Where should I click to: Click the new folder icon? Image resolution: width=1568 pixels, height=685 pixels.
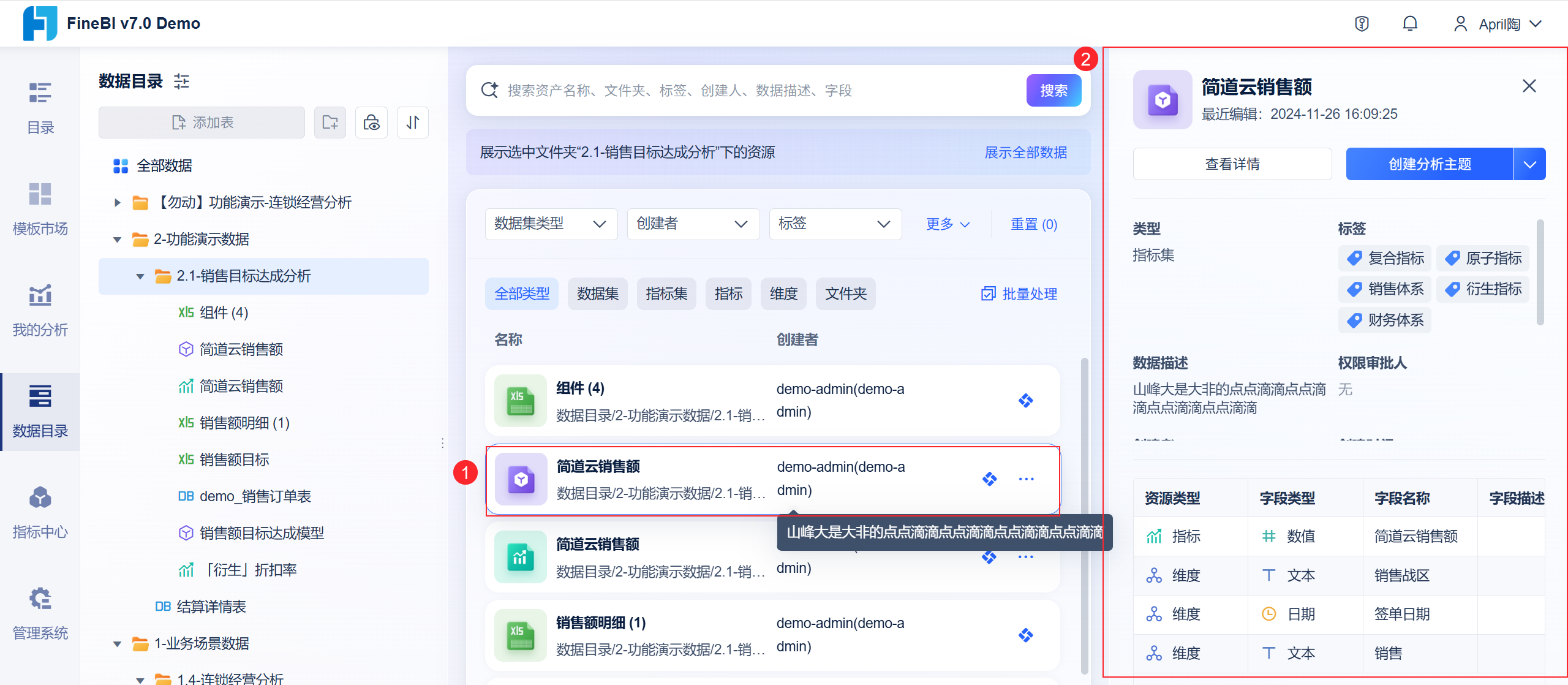pos(330,123)
